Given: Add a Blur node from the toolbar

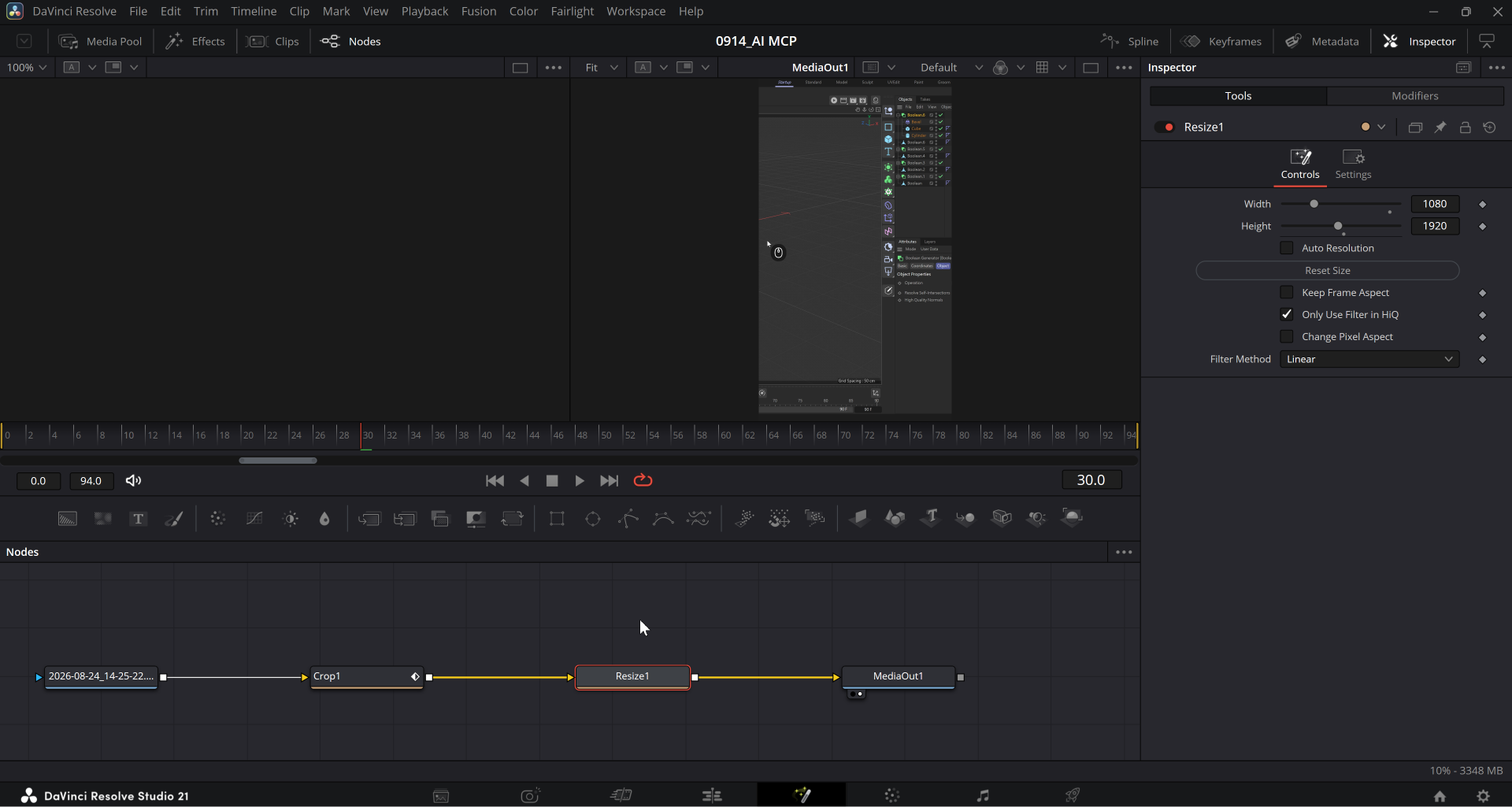Looking at the screenshot, I should (324, 518).
